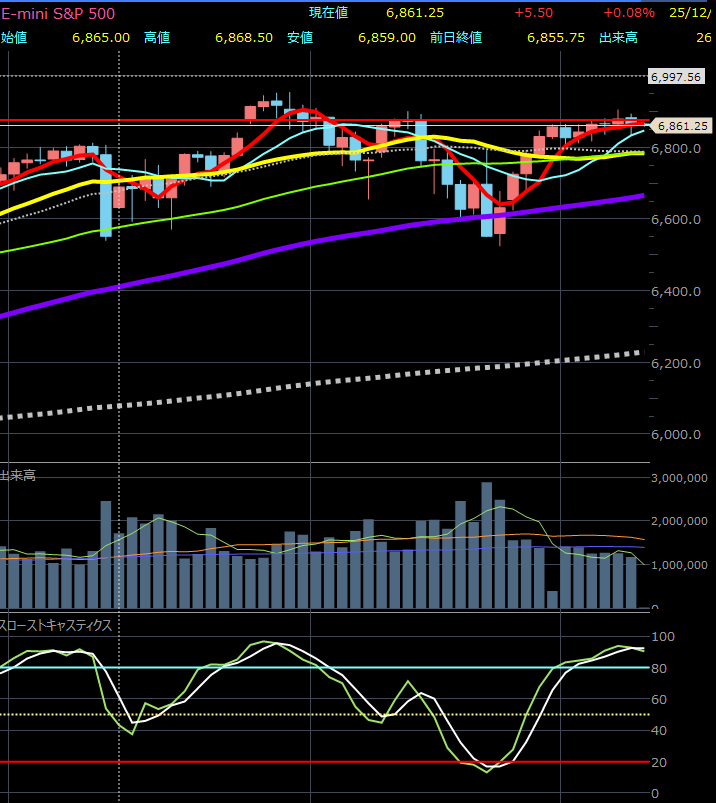Click the 6,997.56 price tag on axis

678,76
